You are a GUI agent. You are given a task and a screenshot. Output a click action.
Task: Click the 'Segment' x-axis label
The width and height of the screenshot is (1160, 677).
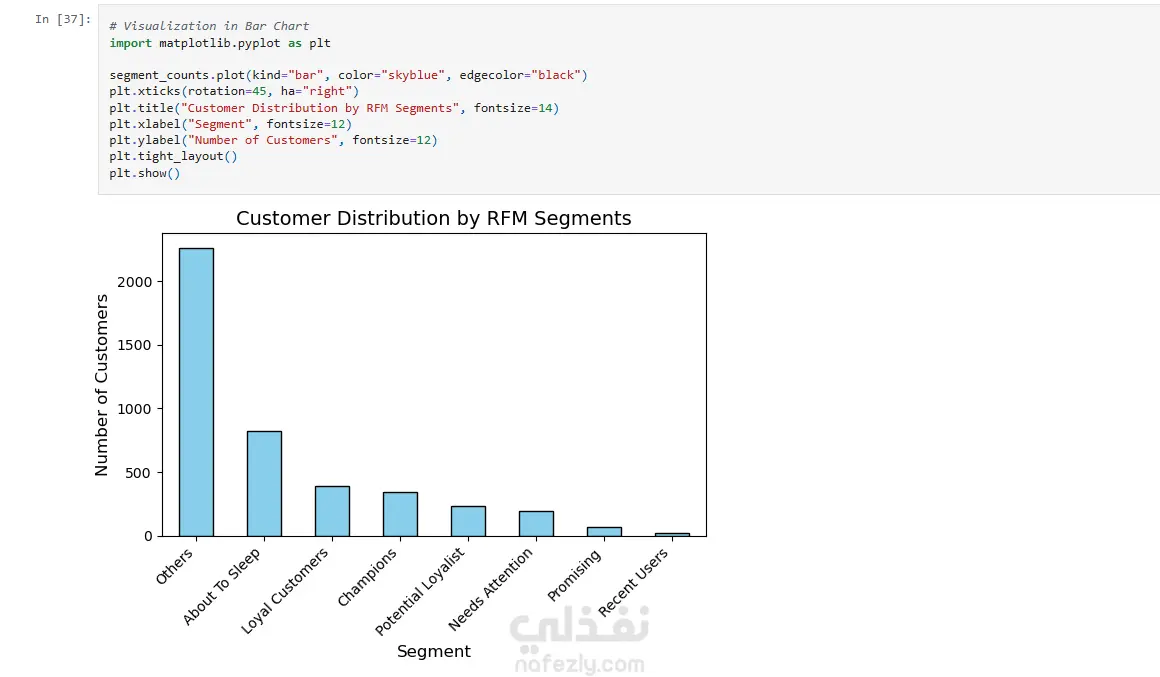[x=434, y=651]
